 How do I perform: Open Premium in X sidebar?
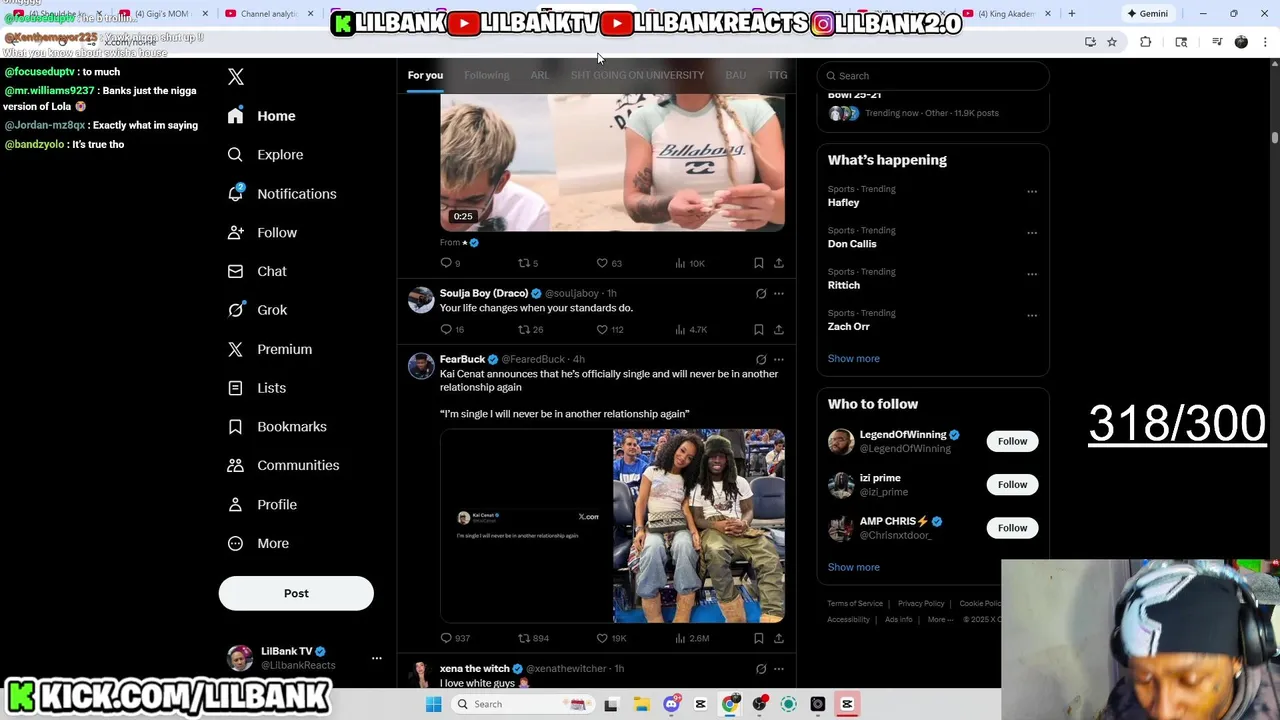270,349
